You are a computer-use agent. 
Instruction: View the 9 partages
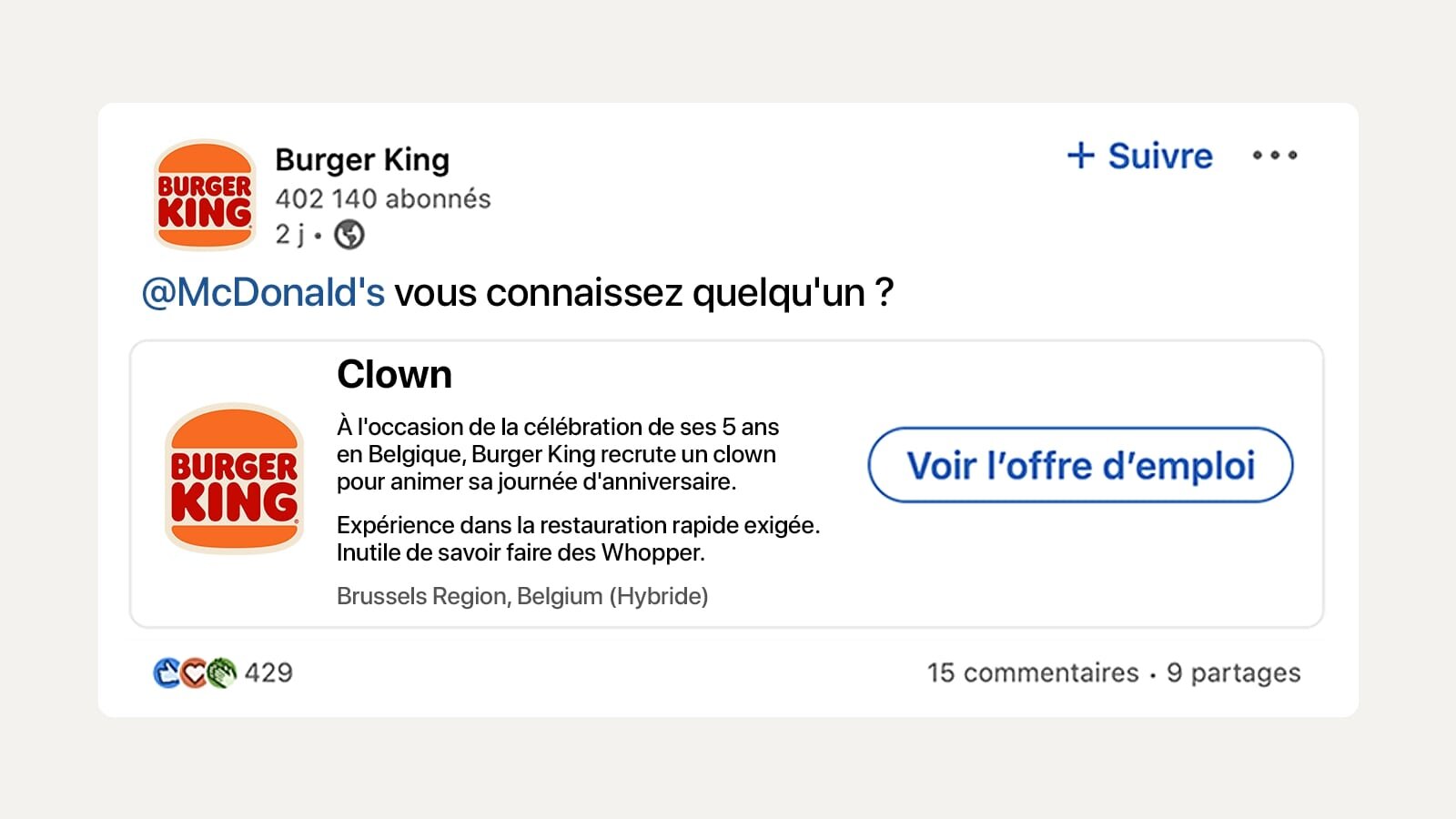(1234, 672)
